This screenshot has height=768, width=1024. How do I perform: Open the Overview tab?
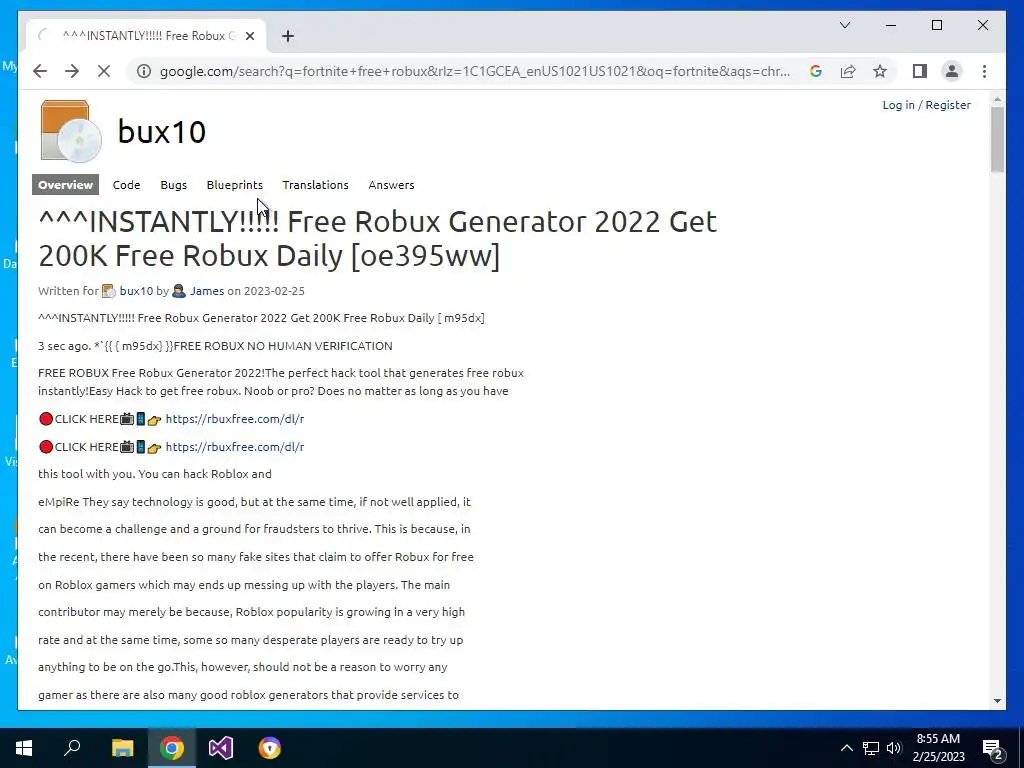[x=65, y=185]
